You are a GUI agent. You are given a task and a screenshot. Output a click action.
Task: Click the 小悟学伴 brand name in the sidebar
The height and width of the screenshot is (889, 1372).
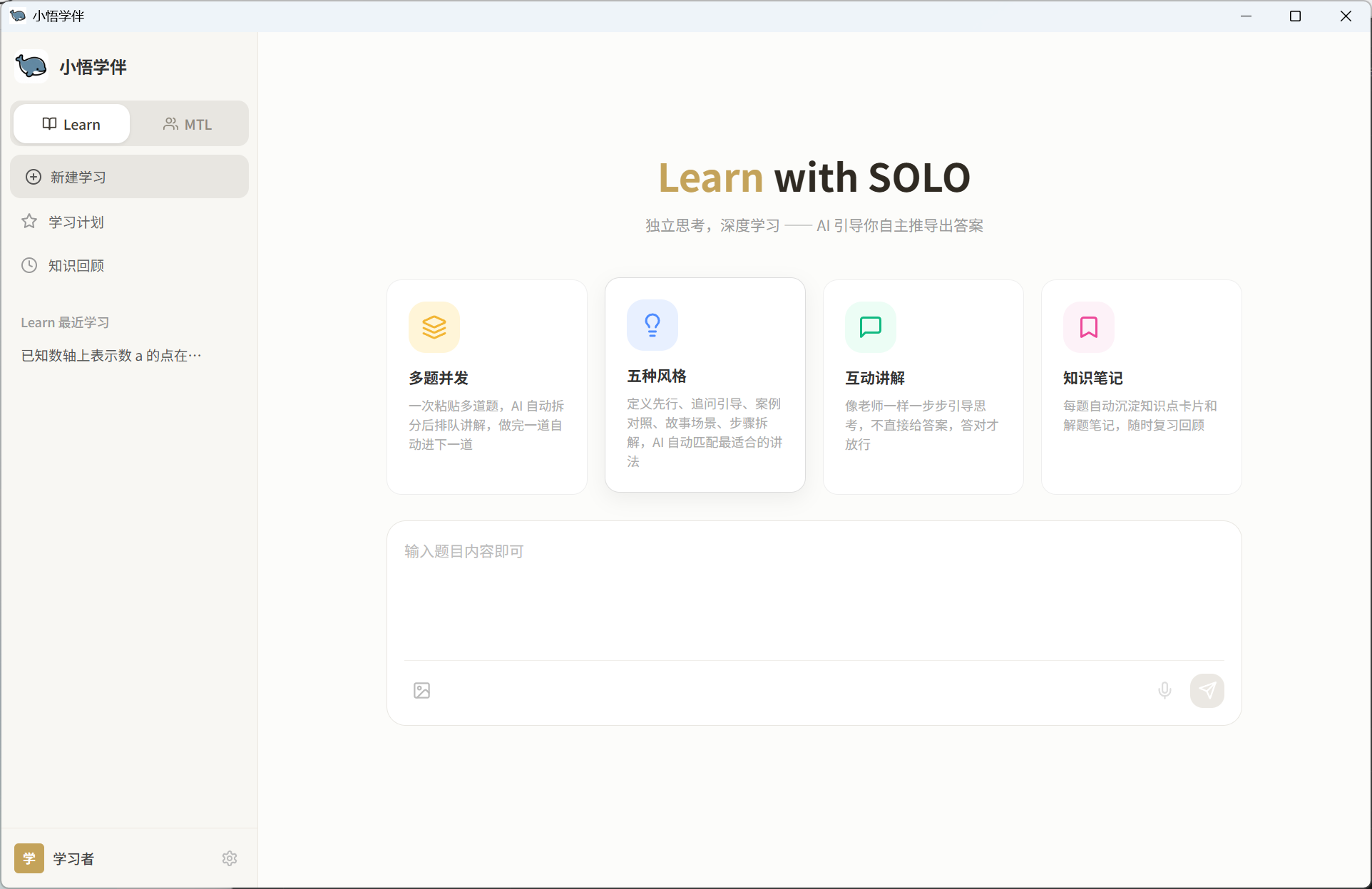click(93, 67)
